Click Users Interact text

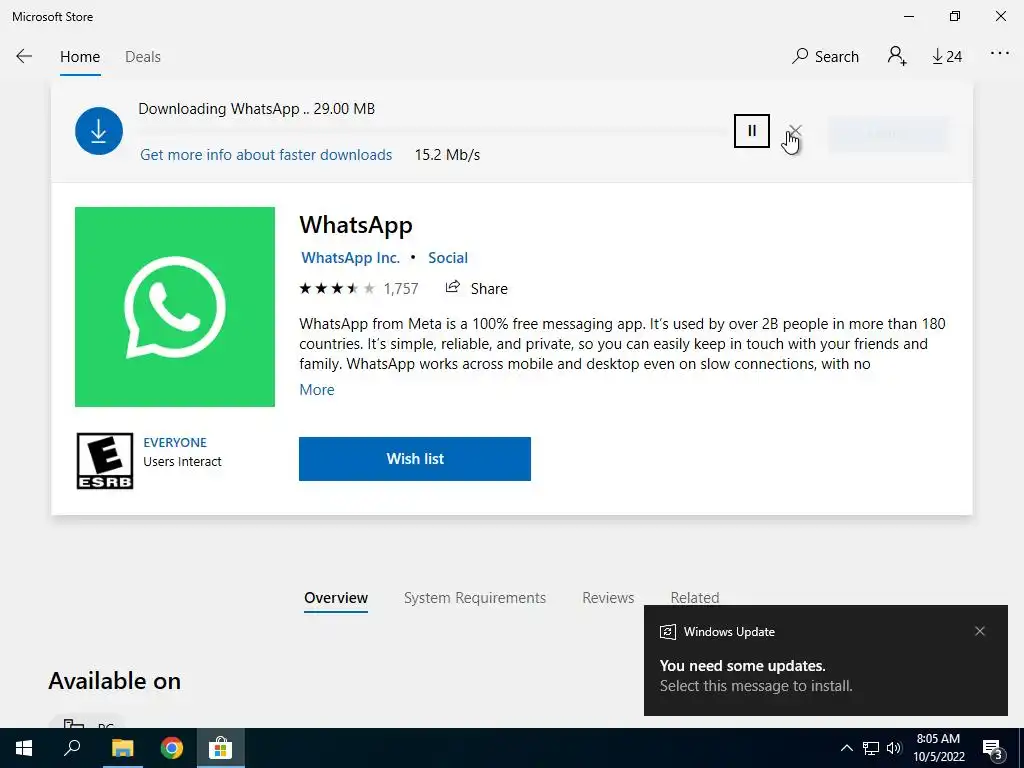(x=182, y=462)
